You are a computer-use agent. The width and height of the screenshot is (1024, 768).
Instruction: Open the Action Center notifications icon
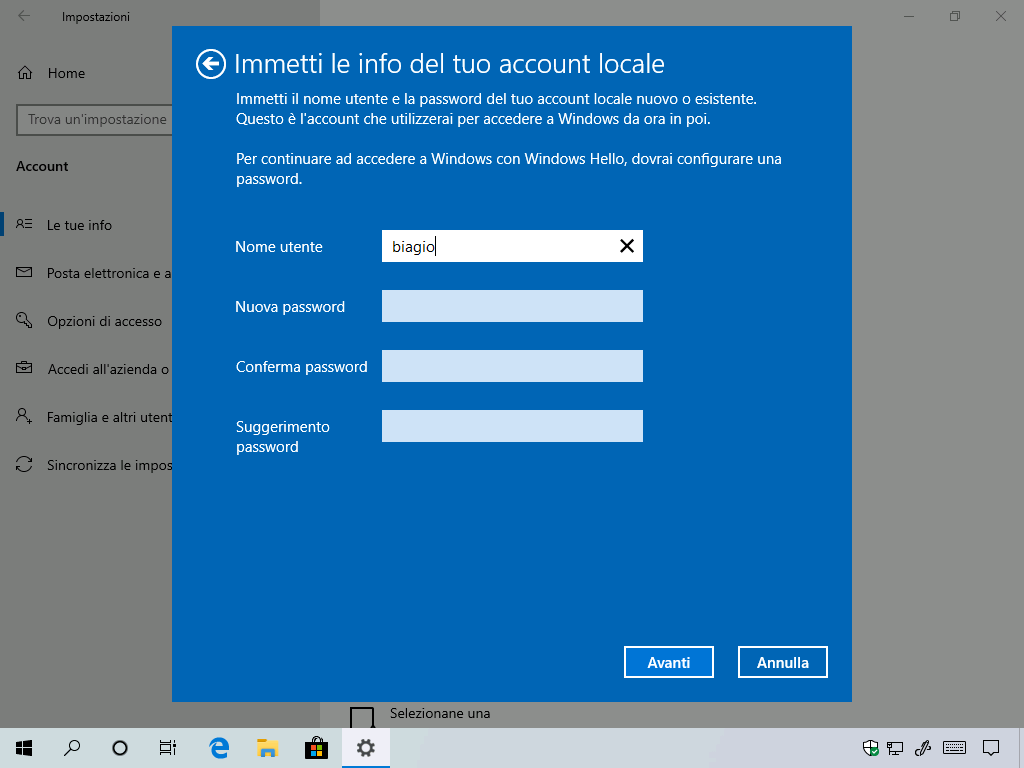point(991,747)
